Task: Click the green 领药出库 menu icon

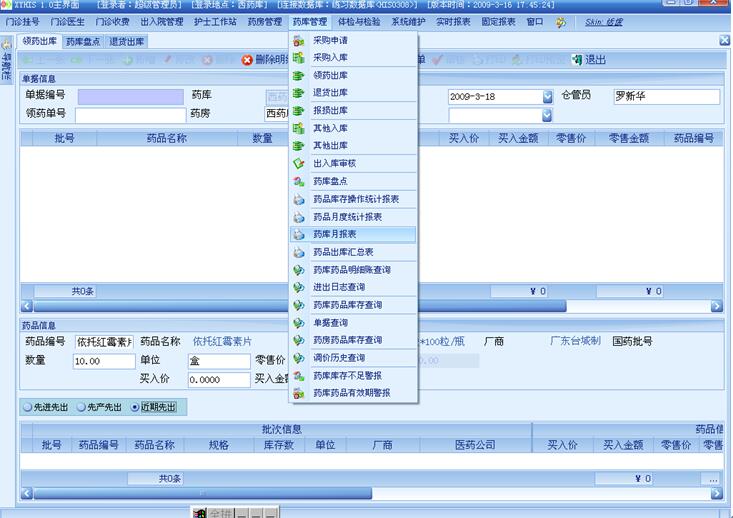Action: [299, 76]
